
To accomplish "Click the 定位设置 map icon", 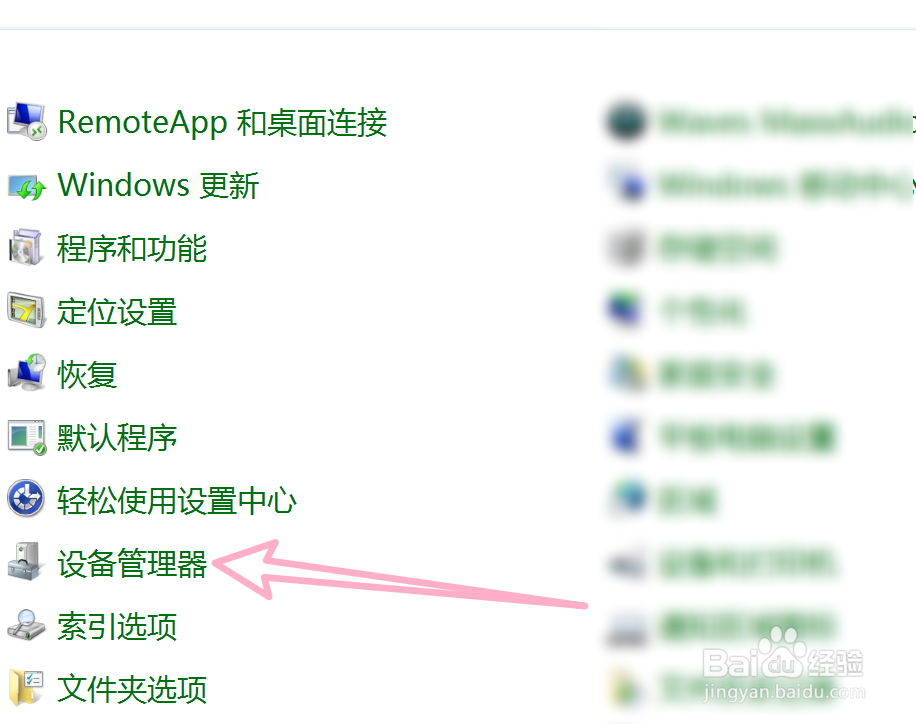I will point(26,310).
